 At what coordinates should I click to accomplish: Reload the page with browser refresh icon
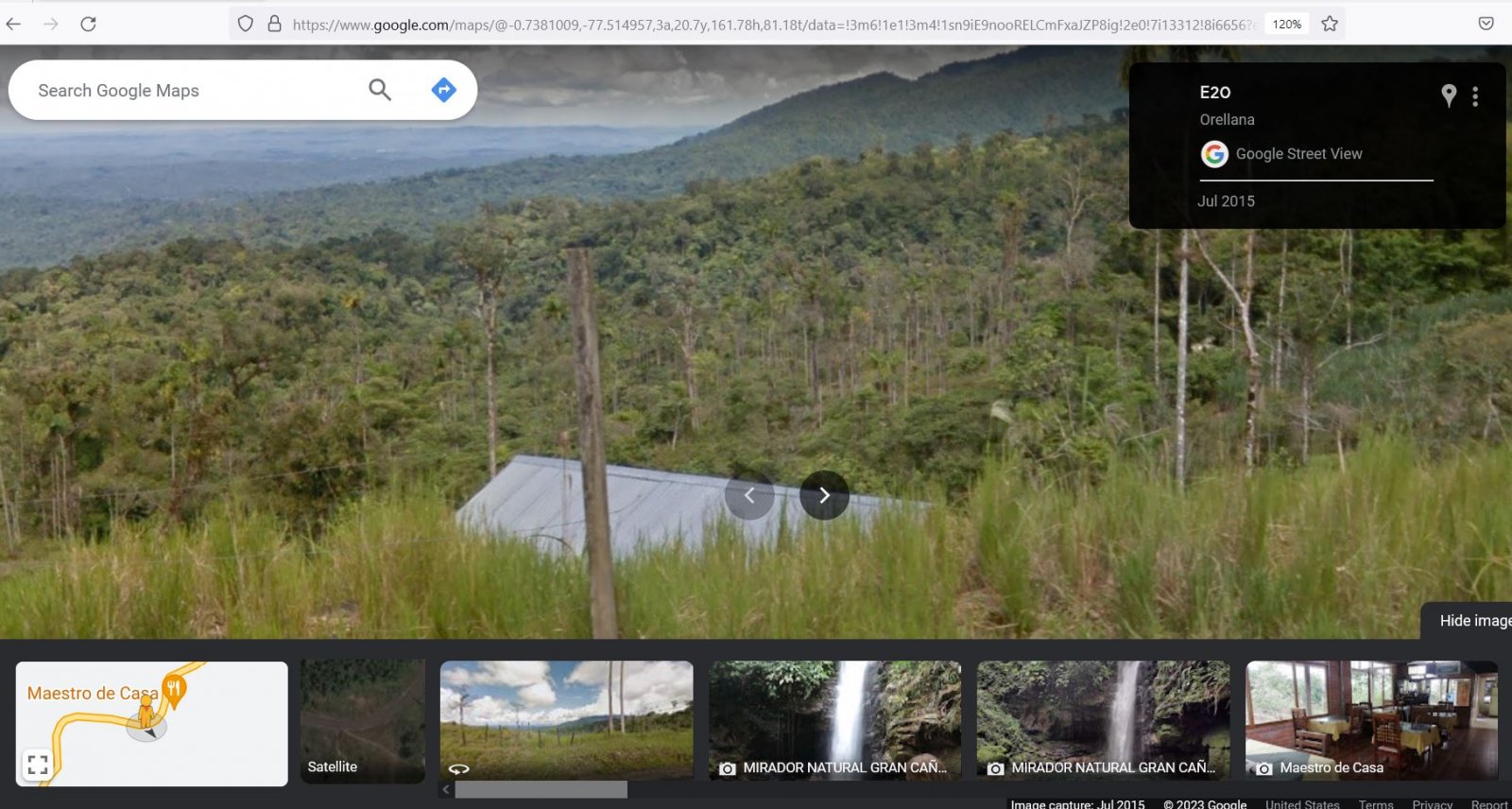coord(88,25)
